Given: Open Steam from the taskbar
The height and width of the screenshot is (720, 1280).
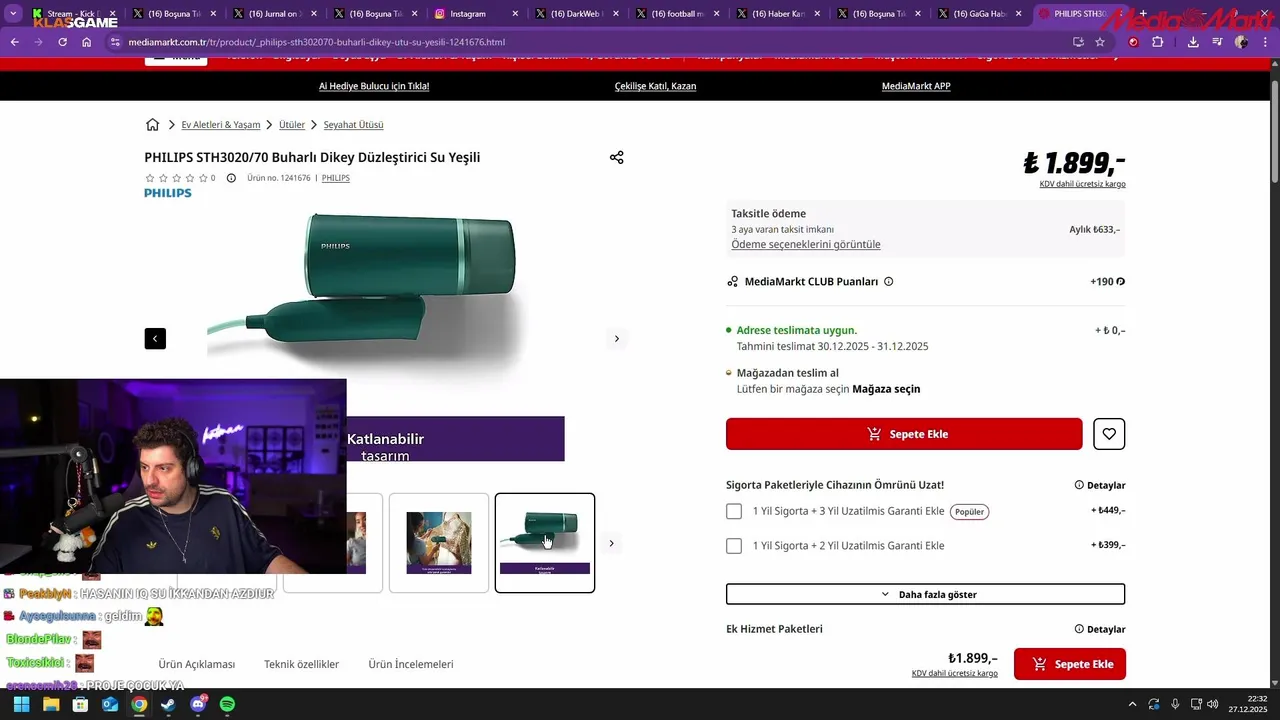Looking at the screenshot, I should [x=168, y=704].
